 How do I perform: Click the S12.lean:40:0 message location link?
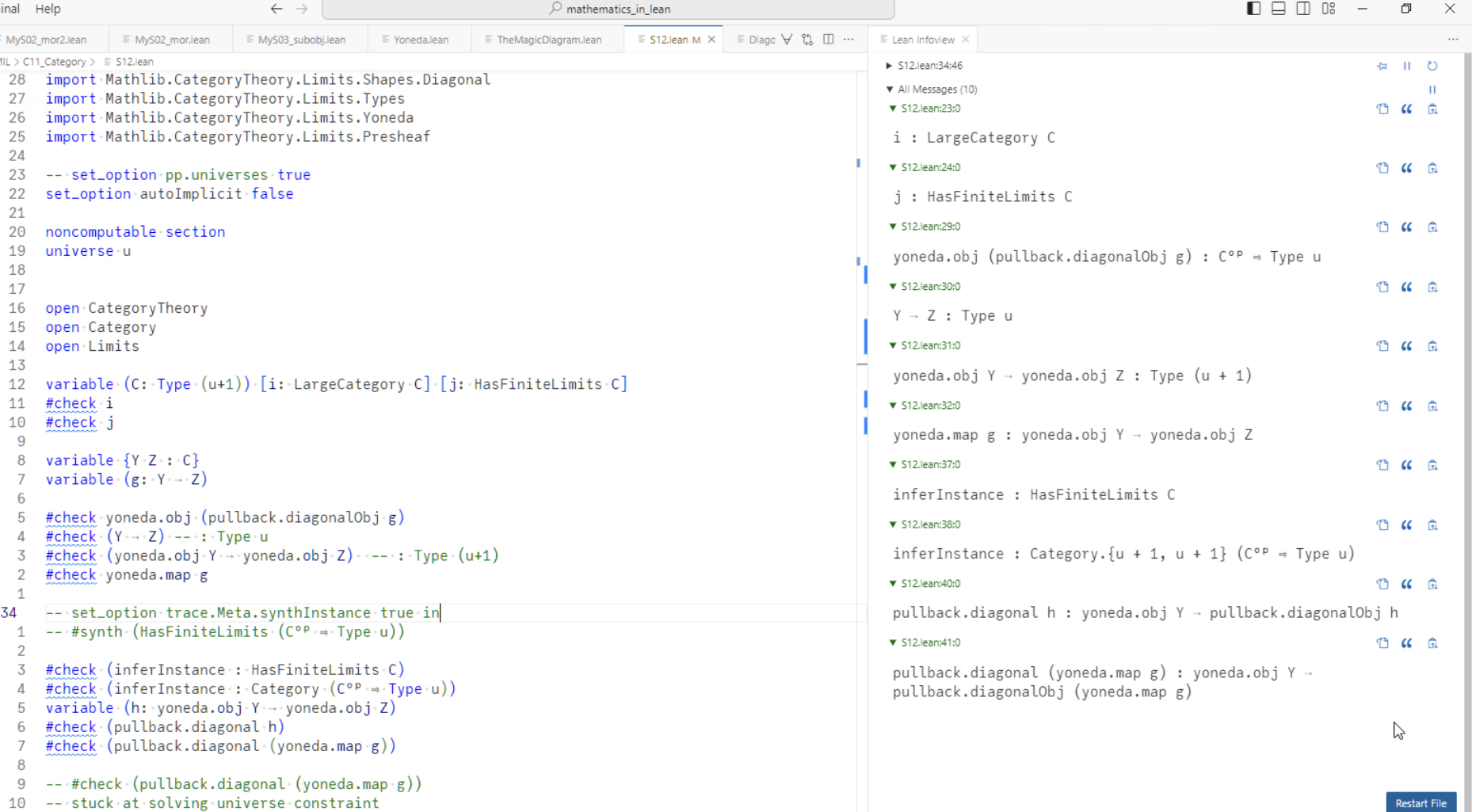tap(930, 584)
